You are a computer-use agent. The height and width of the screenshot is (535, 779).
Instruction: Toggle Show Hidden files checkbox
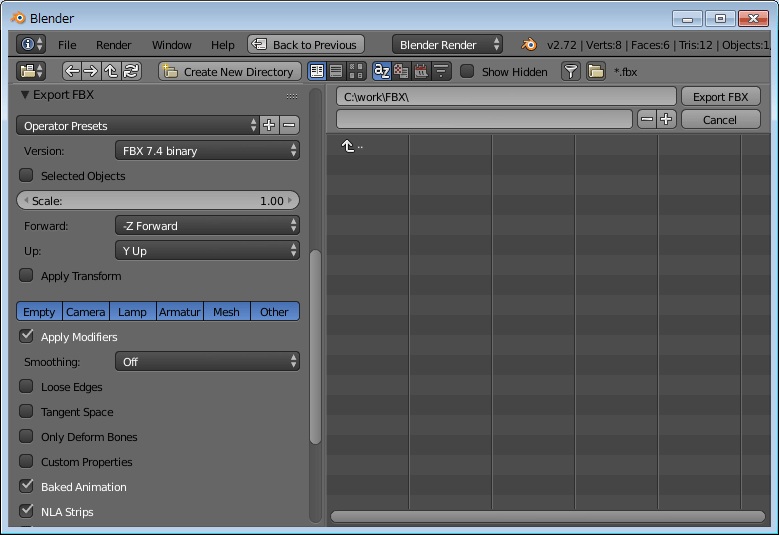click(467, 71)
